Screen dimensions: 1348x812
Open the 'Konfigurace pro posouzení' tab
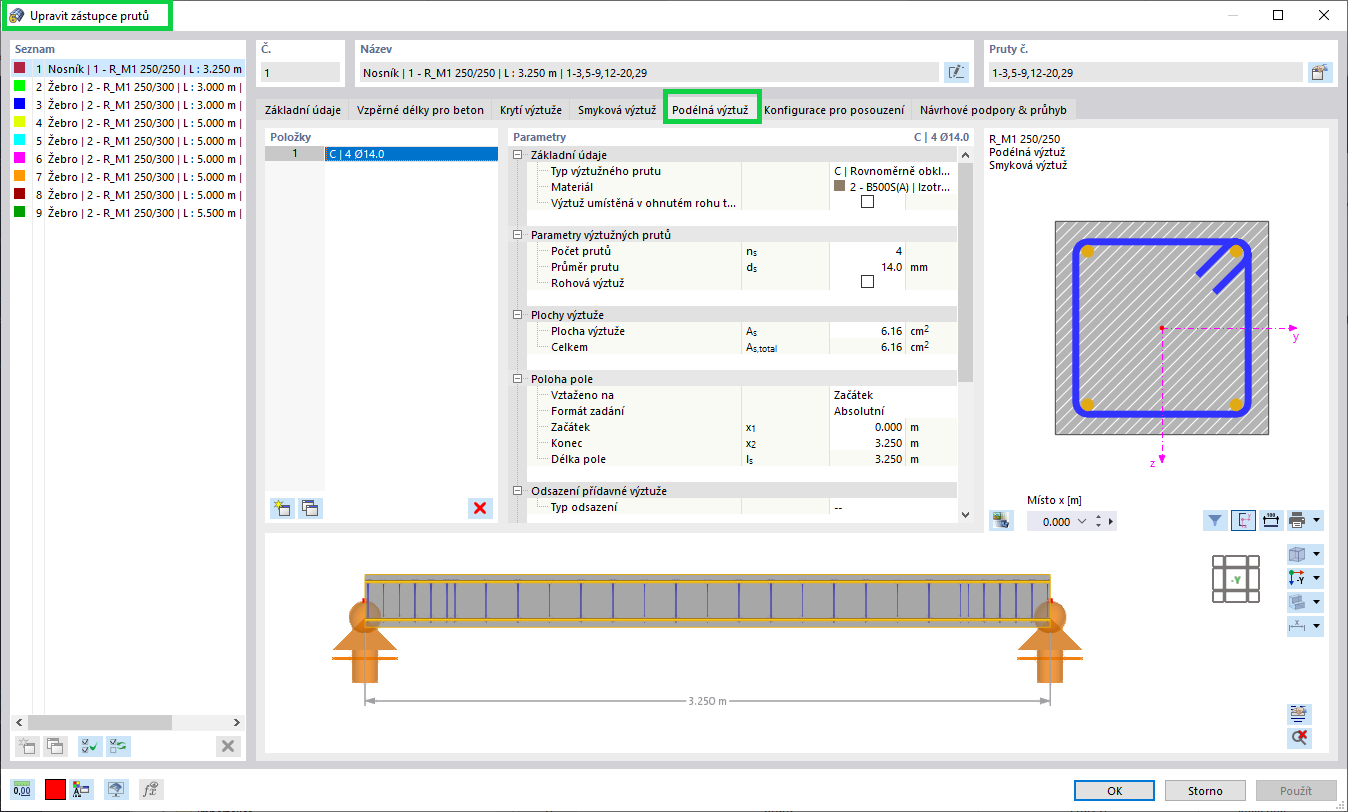tap(834, 110)
